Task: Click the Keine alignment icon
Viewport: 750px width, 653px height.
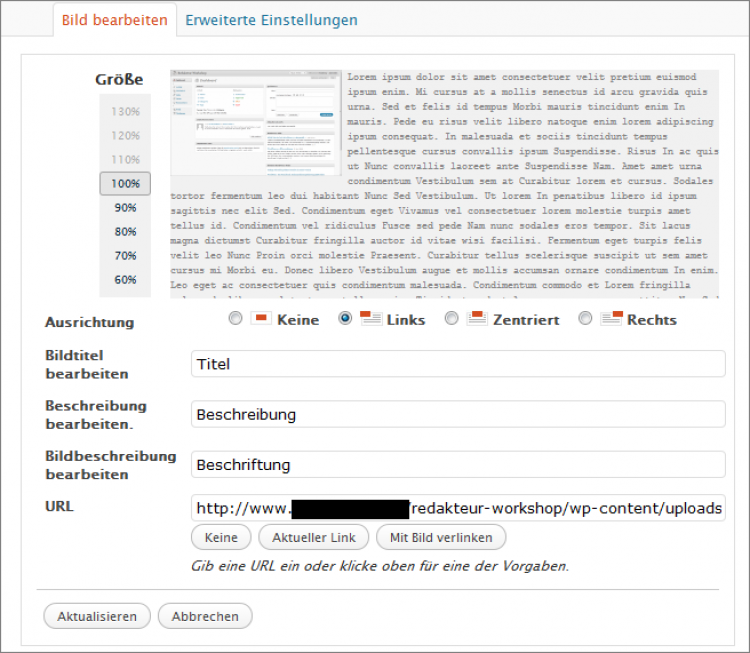Action: pos(260,319)
